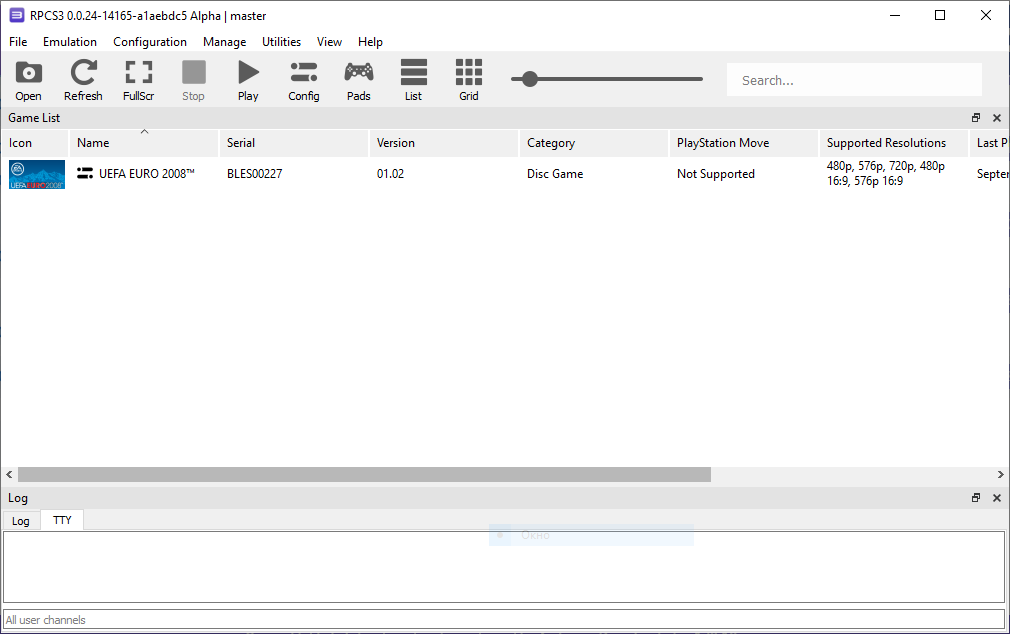The height and width of the screenshot is (634, 1010).
Task: Click the custom config icon beside UEFA EURO
Action: 84,173
